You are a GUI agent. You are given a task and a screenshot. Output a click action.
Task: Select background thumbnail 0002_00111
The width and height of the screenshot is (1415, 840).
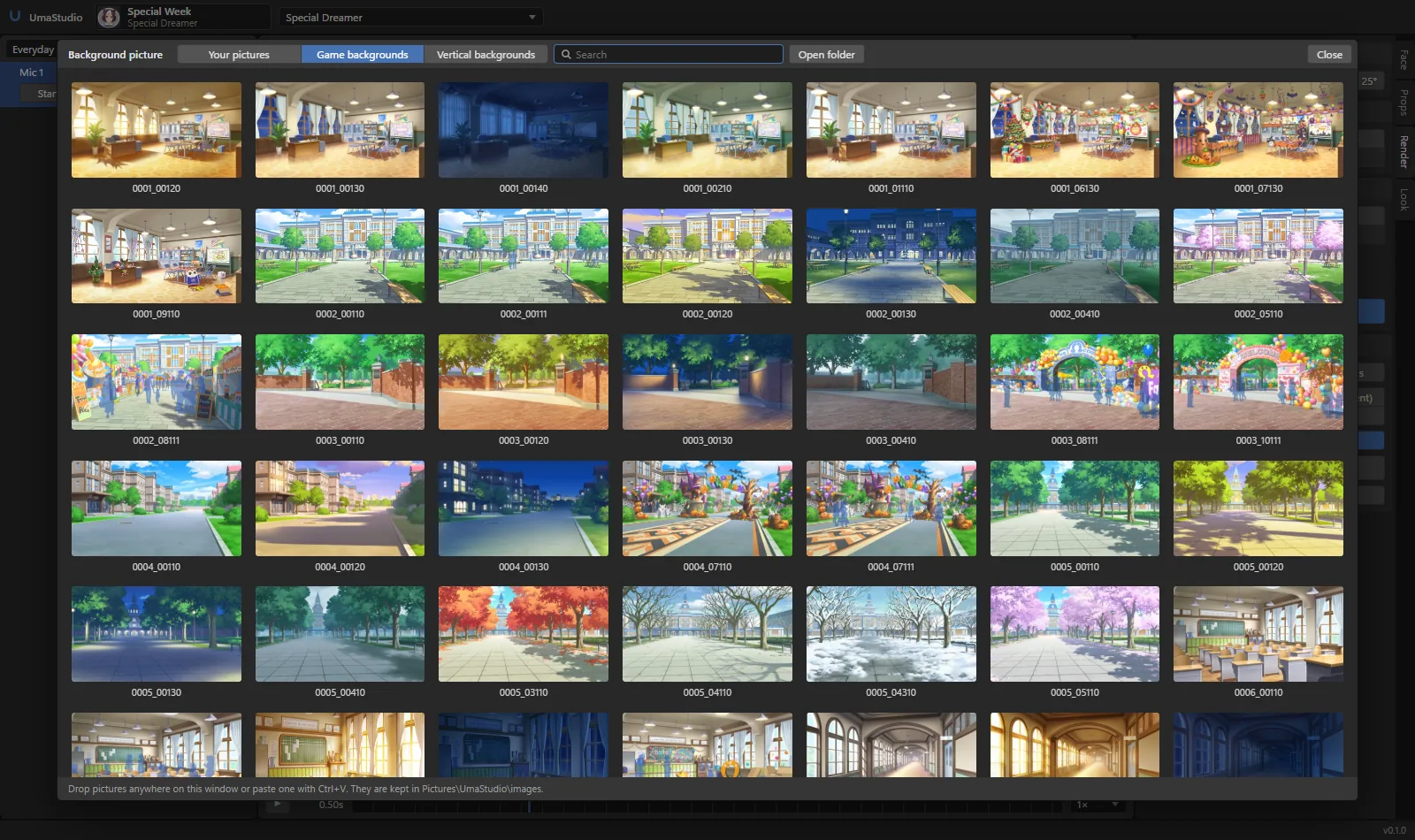(524, 256)
